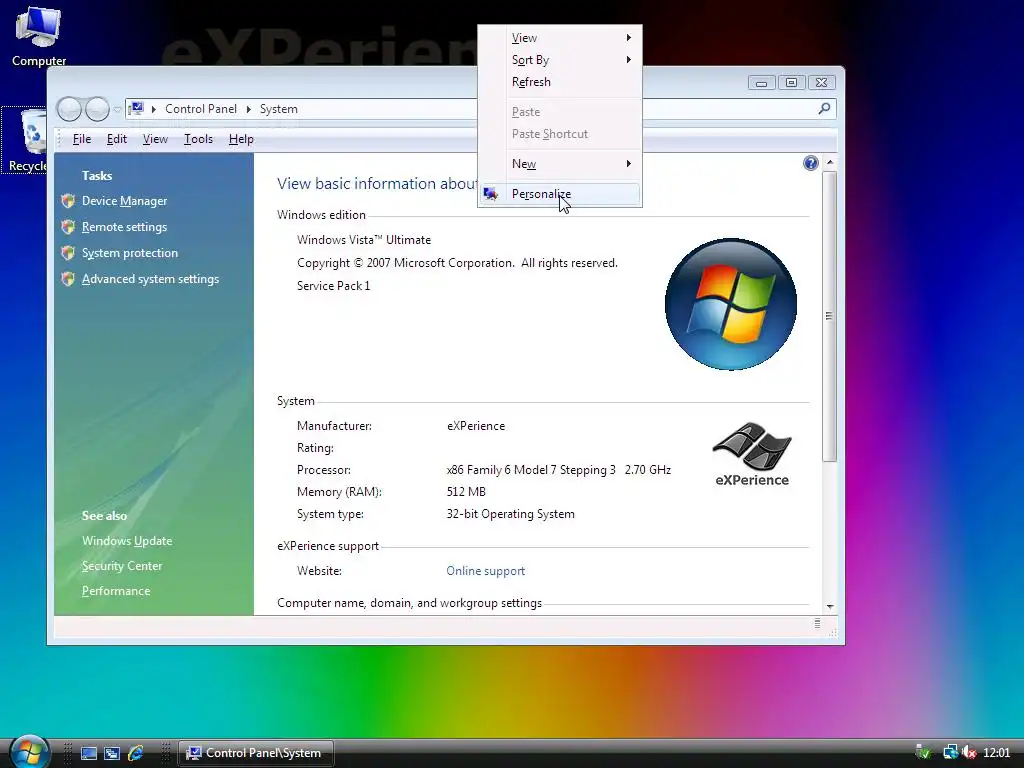Open the Edit menu
Viewport: 1024px width, 768px height.
pos(117,139)
